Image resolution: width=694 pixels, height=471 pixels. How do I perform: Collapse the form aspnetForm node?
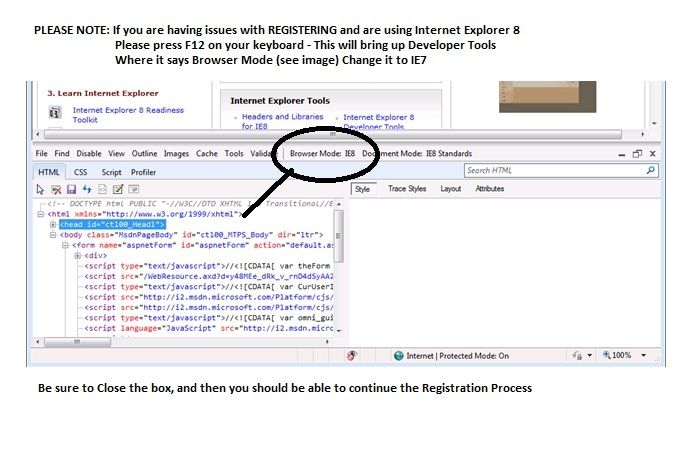click(65, 245)
